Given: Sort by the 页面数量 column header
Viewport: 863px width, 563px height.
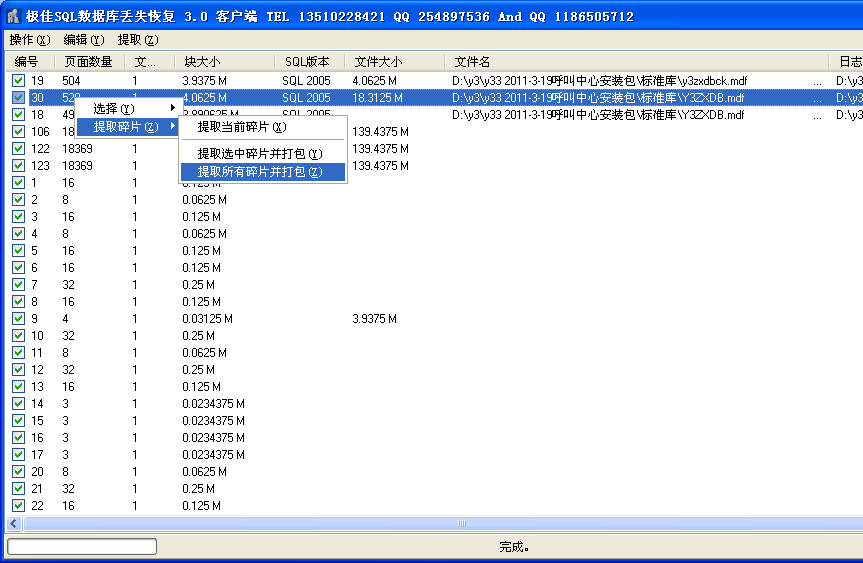Looking at the screenshot, I should (90, 62).
